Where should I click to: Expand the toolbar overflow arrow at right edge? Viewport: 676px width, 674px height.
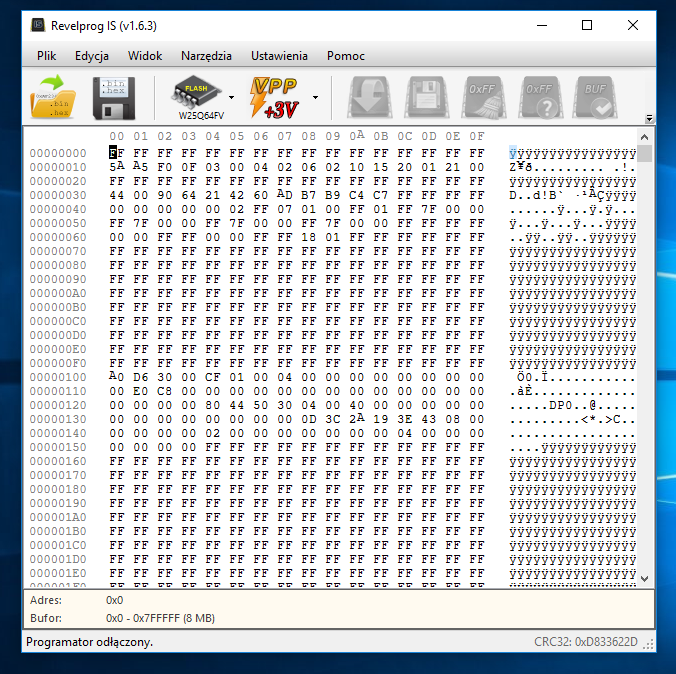coord(650,118)
